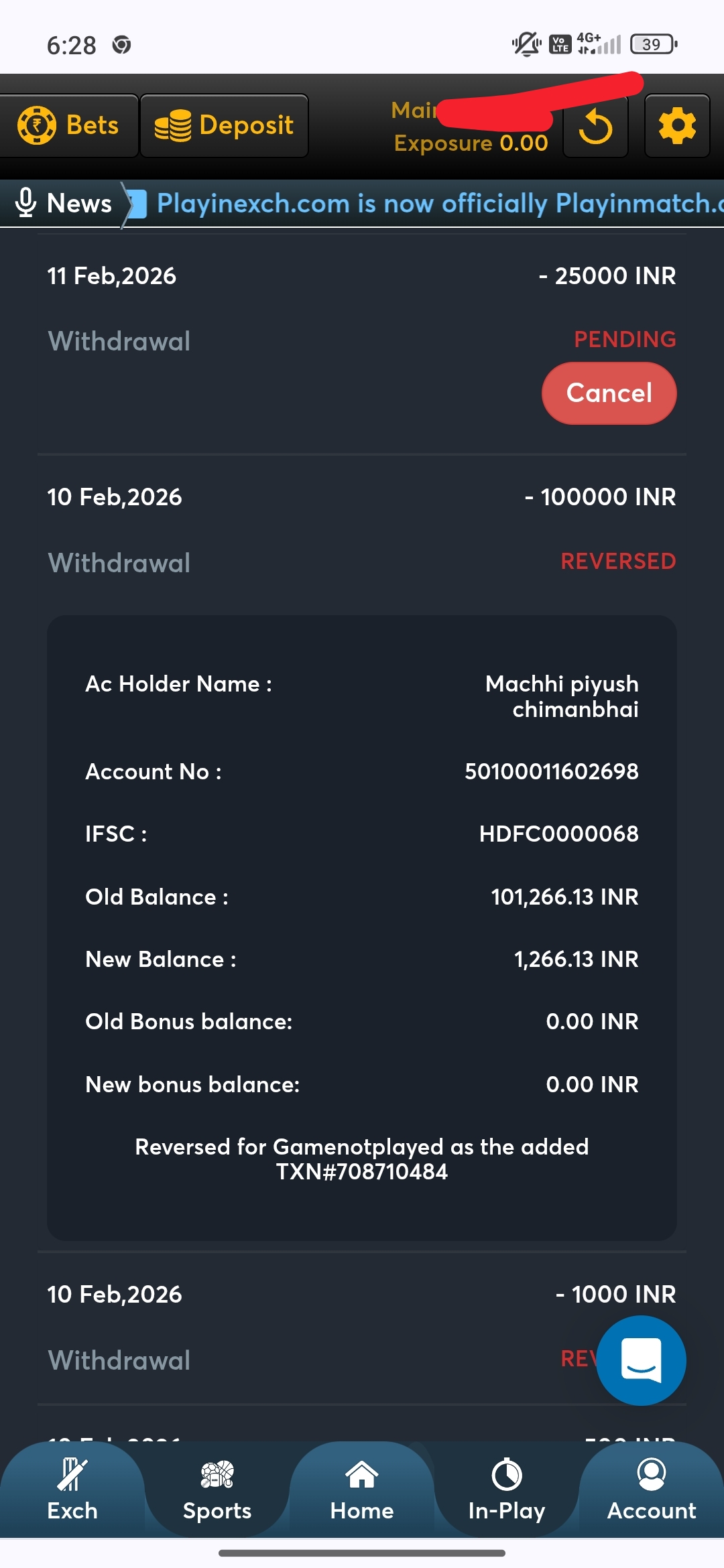Switch to the Sports tab
The height and width of the screenshot is (1568, 724).
(x=217, y=1490)
